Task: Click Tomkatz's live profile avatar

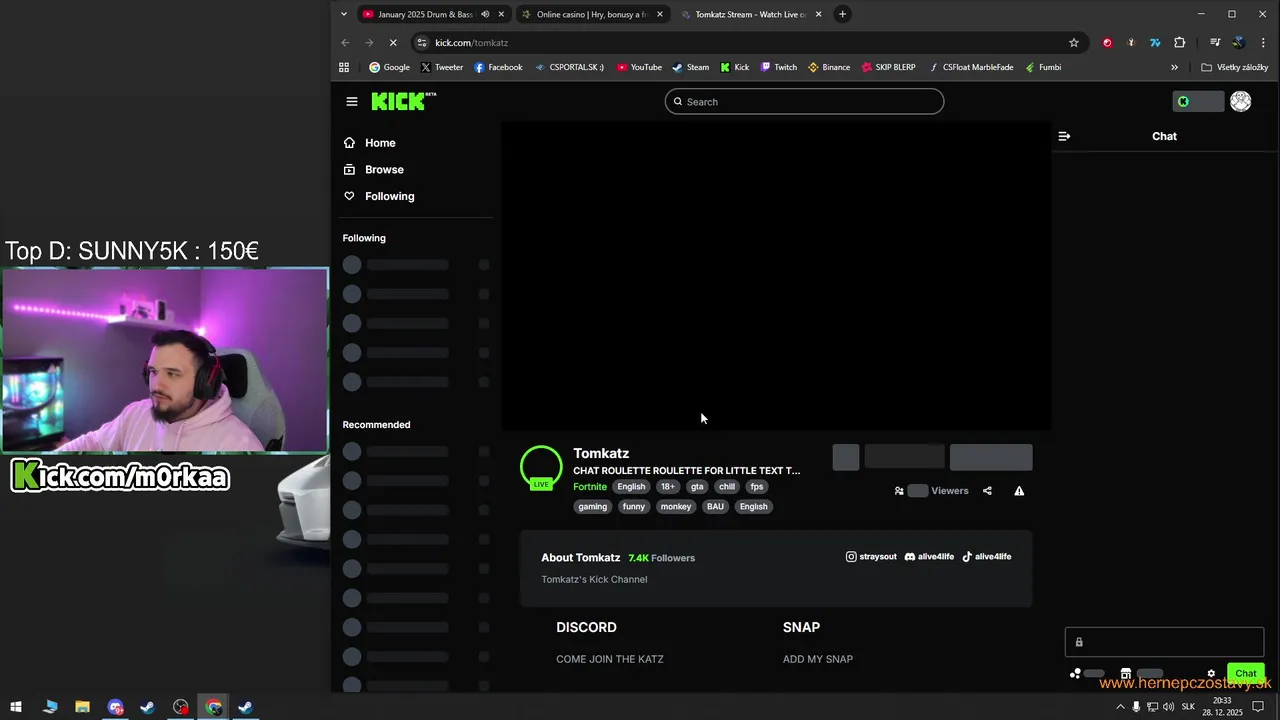Action: click(x=541, y=467)
